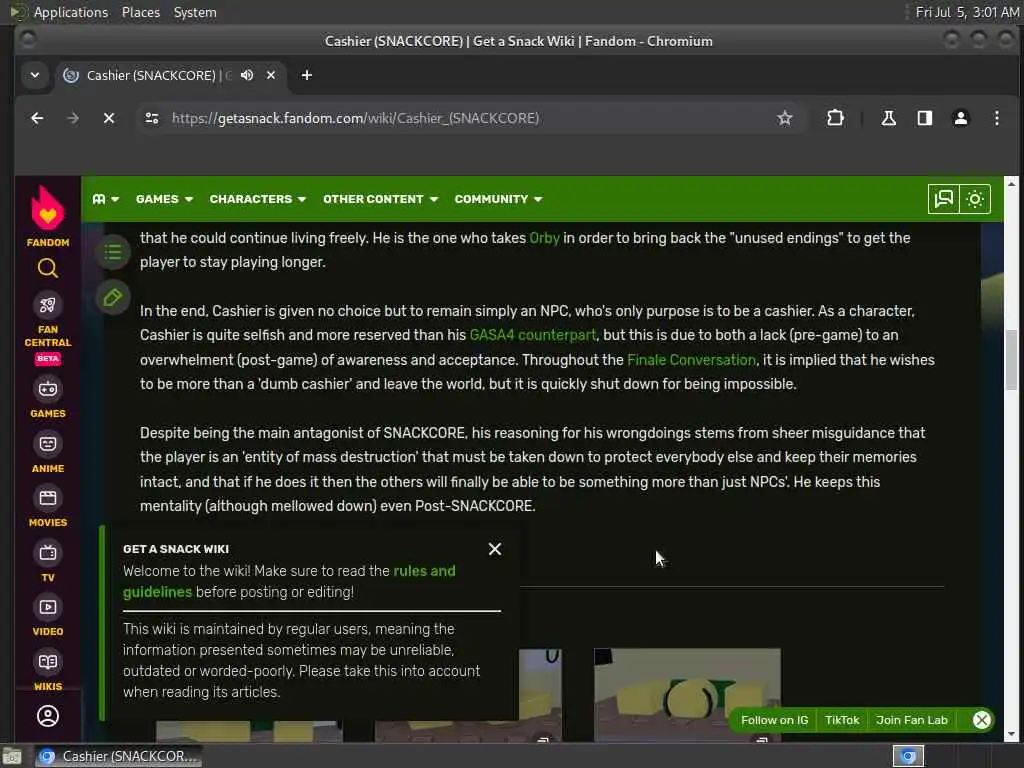The image size is (1024, 768).
Task: Bookmark this page with the star
Action: click(784, 118)
